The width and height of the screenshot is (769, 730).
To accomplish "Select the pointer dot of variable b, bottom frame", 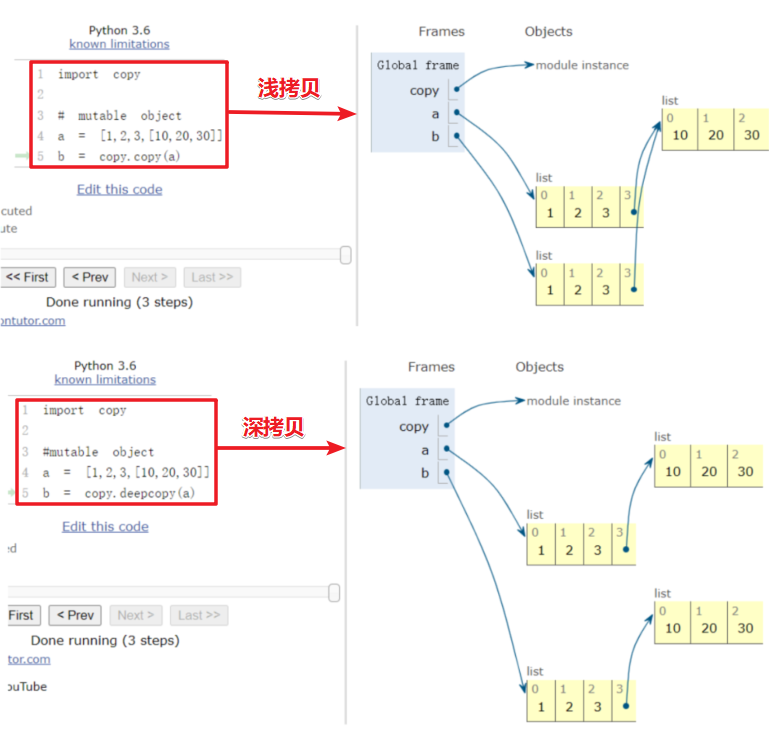I will point(447,472).
